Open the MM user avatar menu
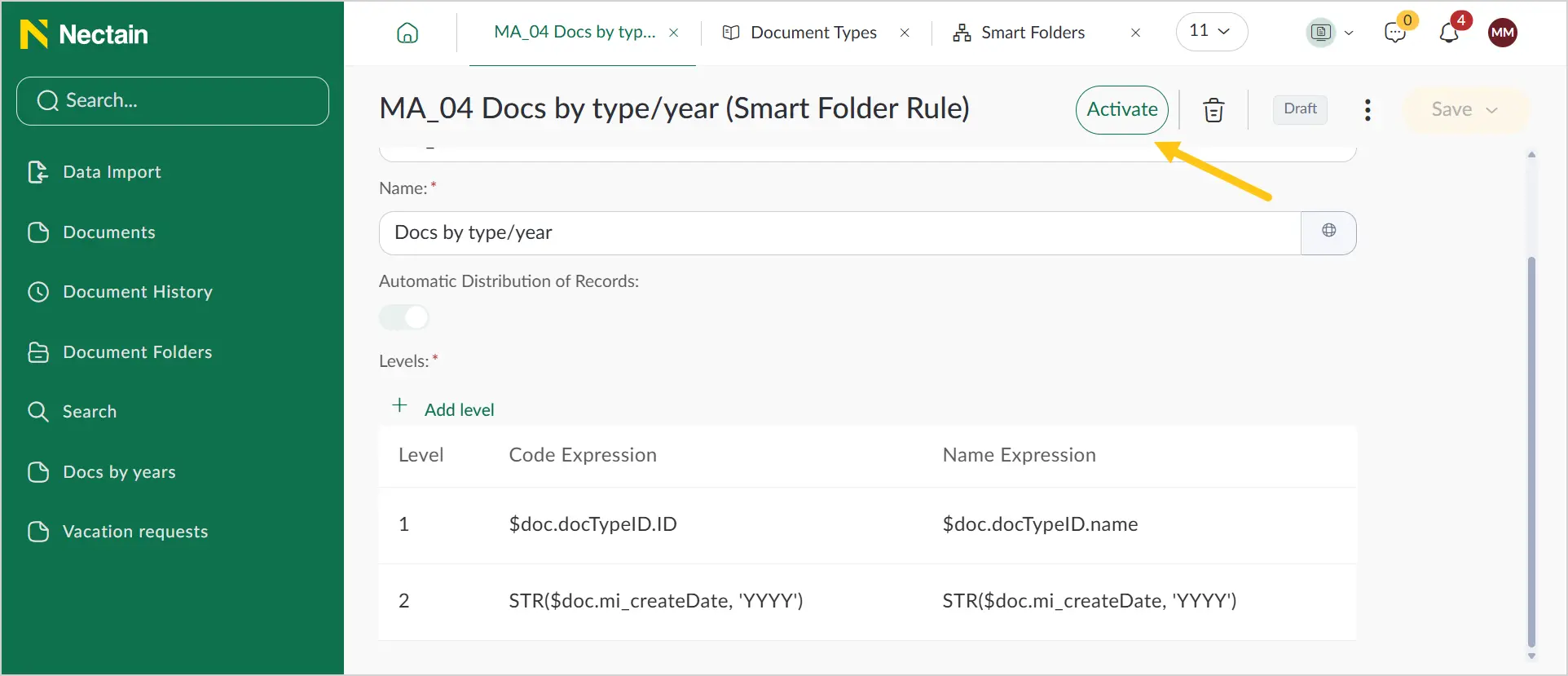The width and height of the screenshot is (1568, 676). [x=1503, y=33]
